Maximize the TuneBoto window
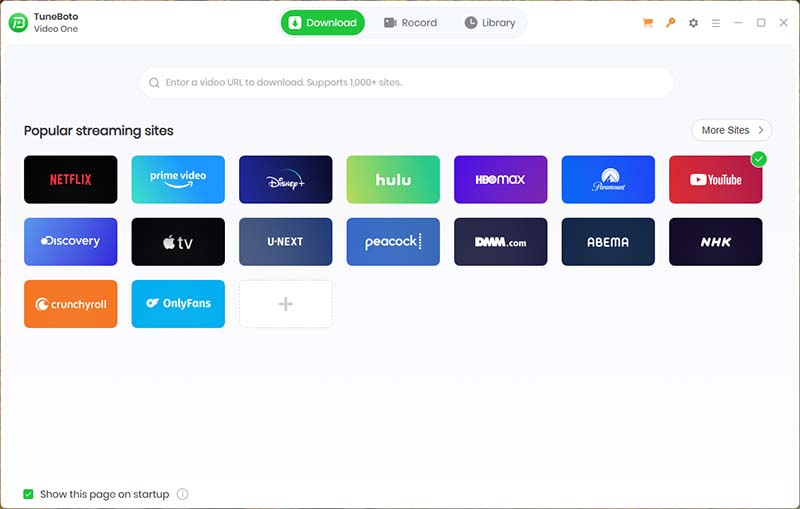The height and width of the screenshot is (509, 800). click(761, 23)
